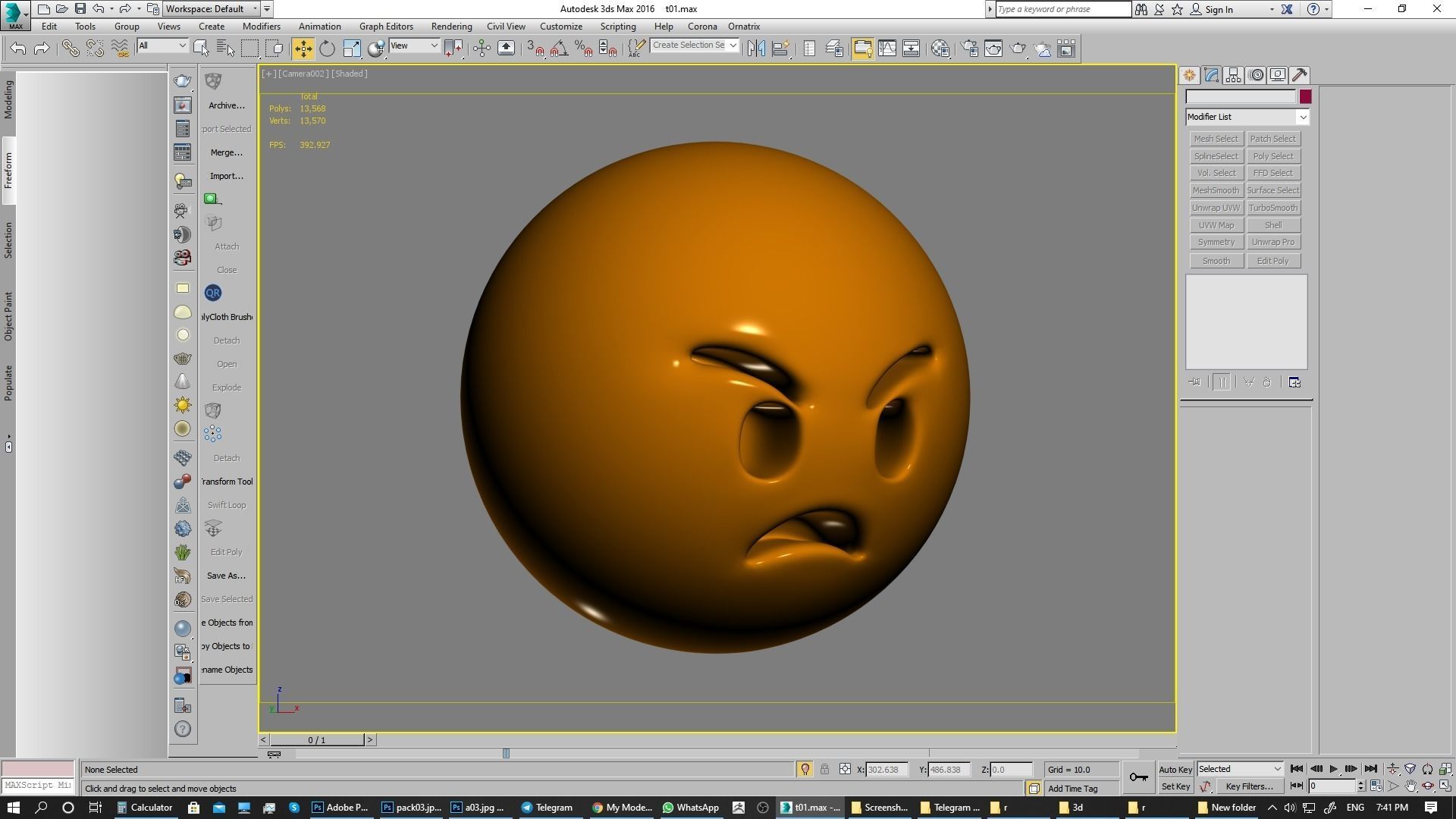1456x819 pixels.
Task: Click the help question mark icon in sidebar
Action: [x=183, y=730]
